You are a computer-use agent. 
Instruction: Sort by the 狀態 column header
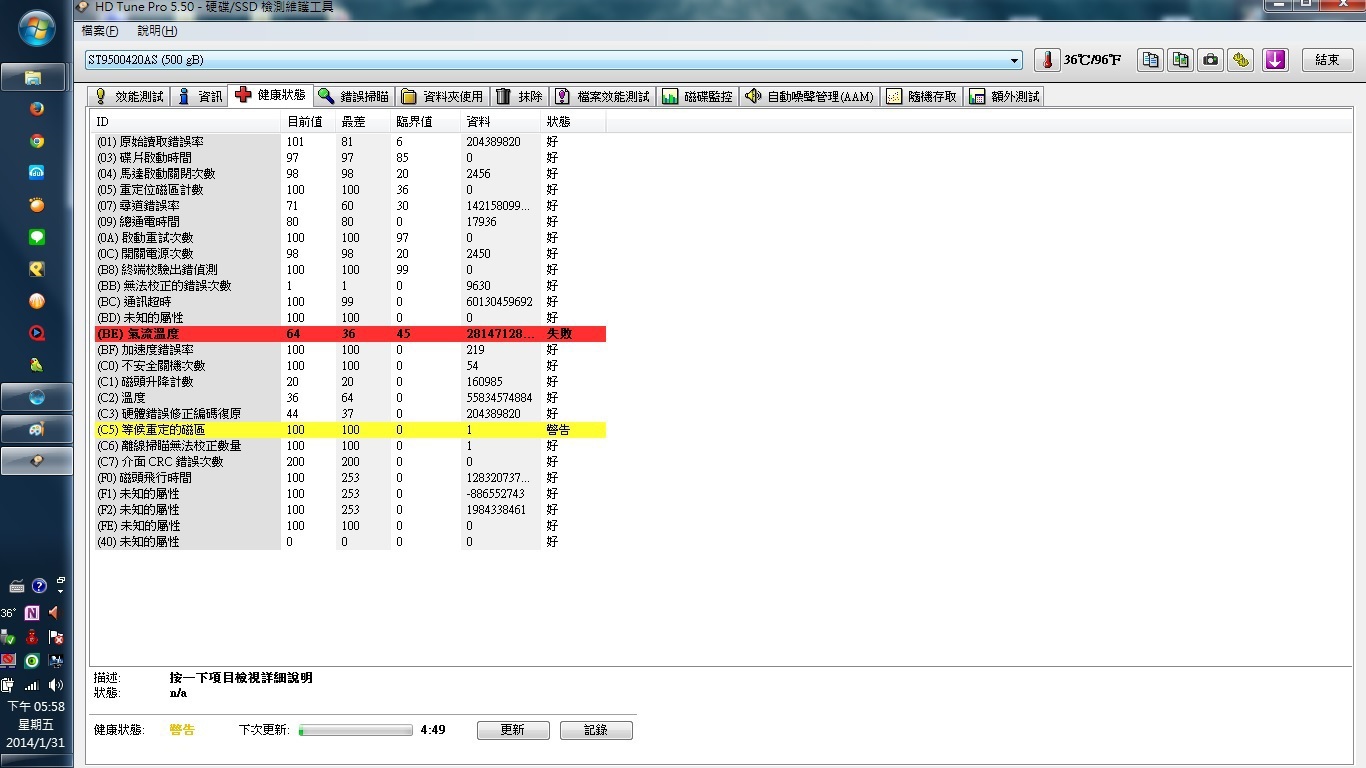tap(573, 121)
